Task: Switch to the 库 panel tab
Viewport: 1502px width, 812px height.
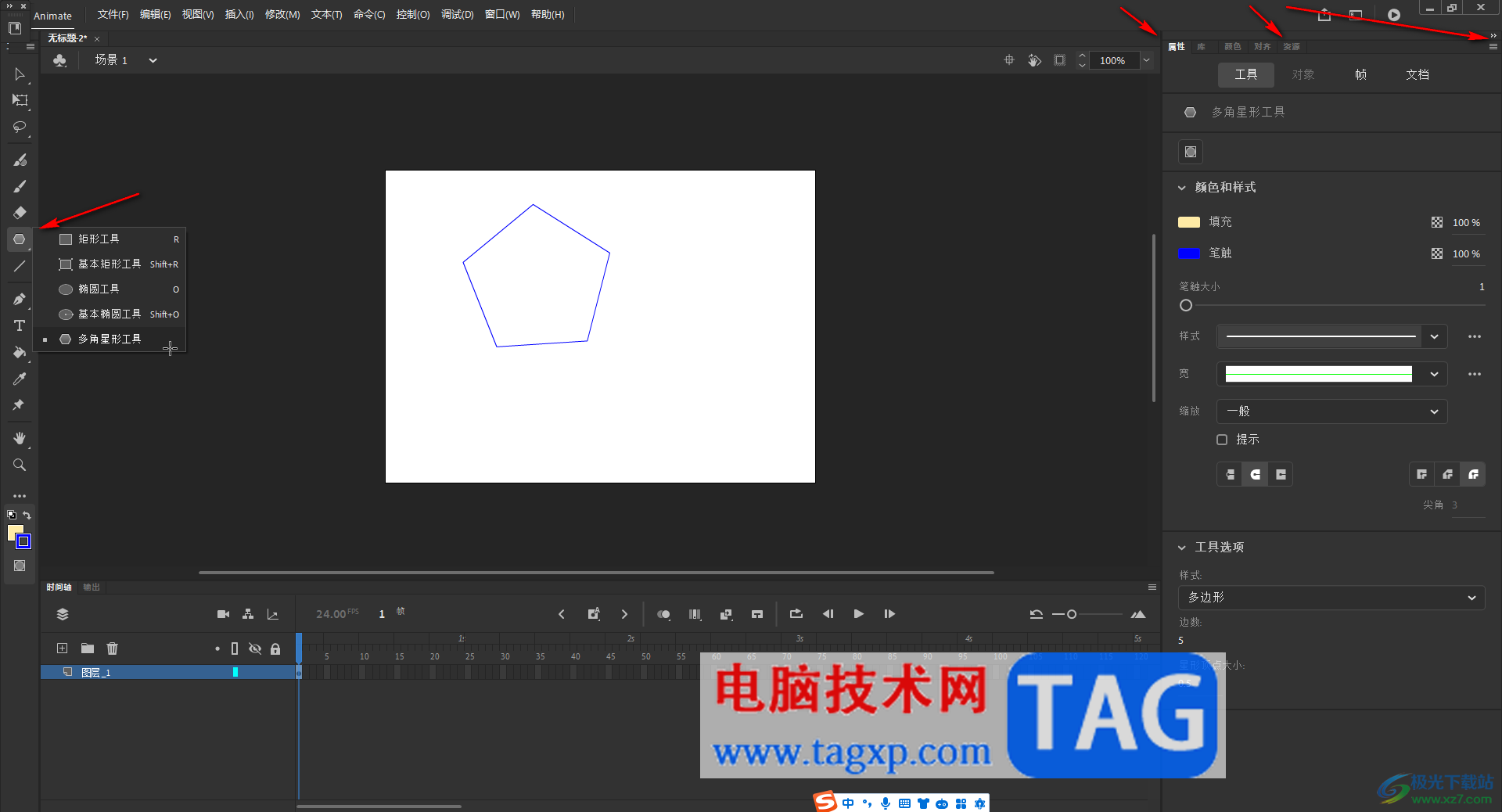Action: point(1201,47)
